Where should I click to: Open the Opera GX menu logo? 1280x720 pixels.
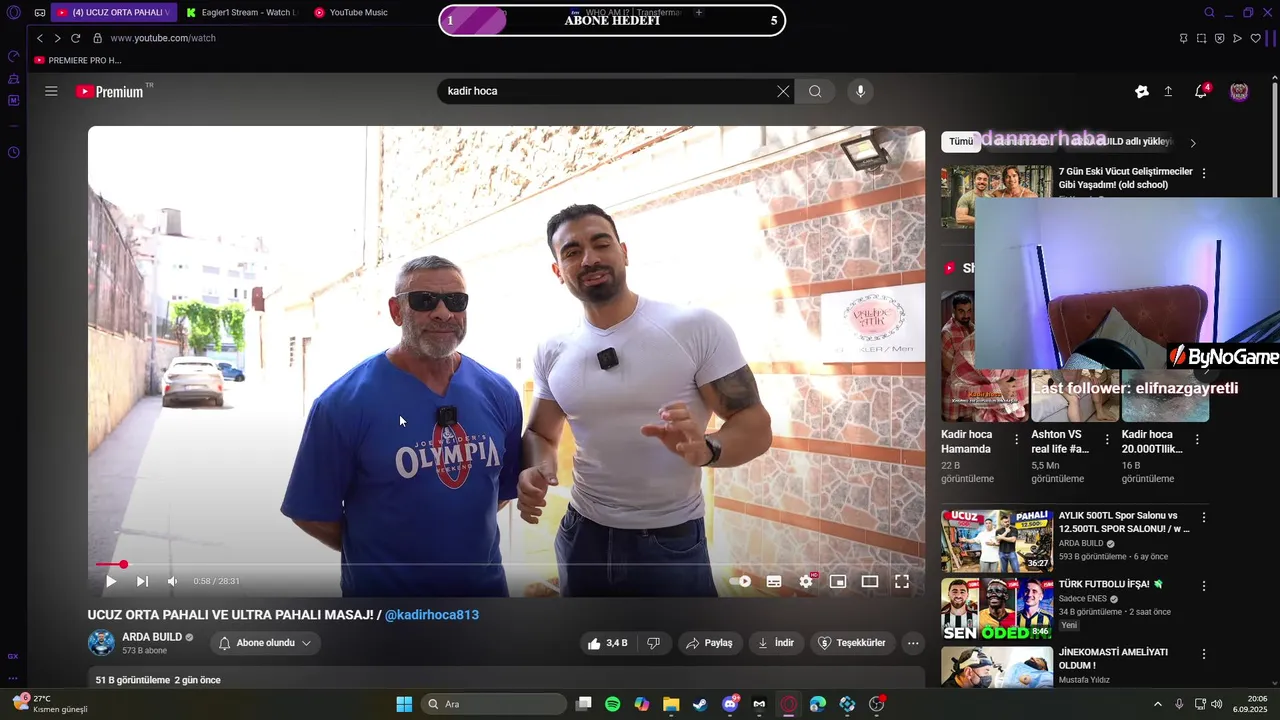(x=13, y=12)
